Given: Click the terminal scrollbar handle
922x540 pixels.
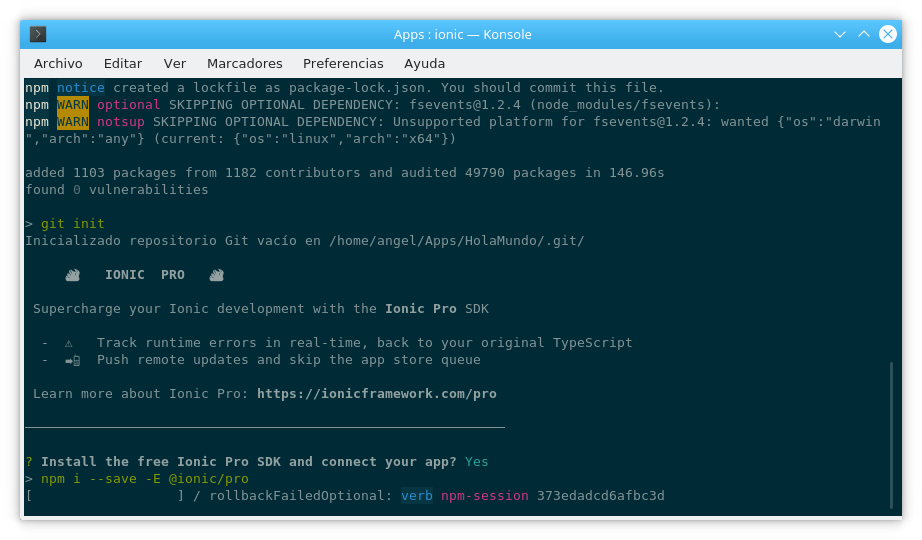Looking at the screenshot, I should click(891, 435).
